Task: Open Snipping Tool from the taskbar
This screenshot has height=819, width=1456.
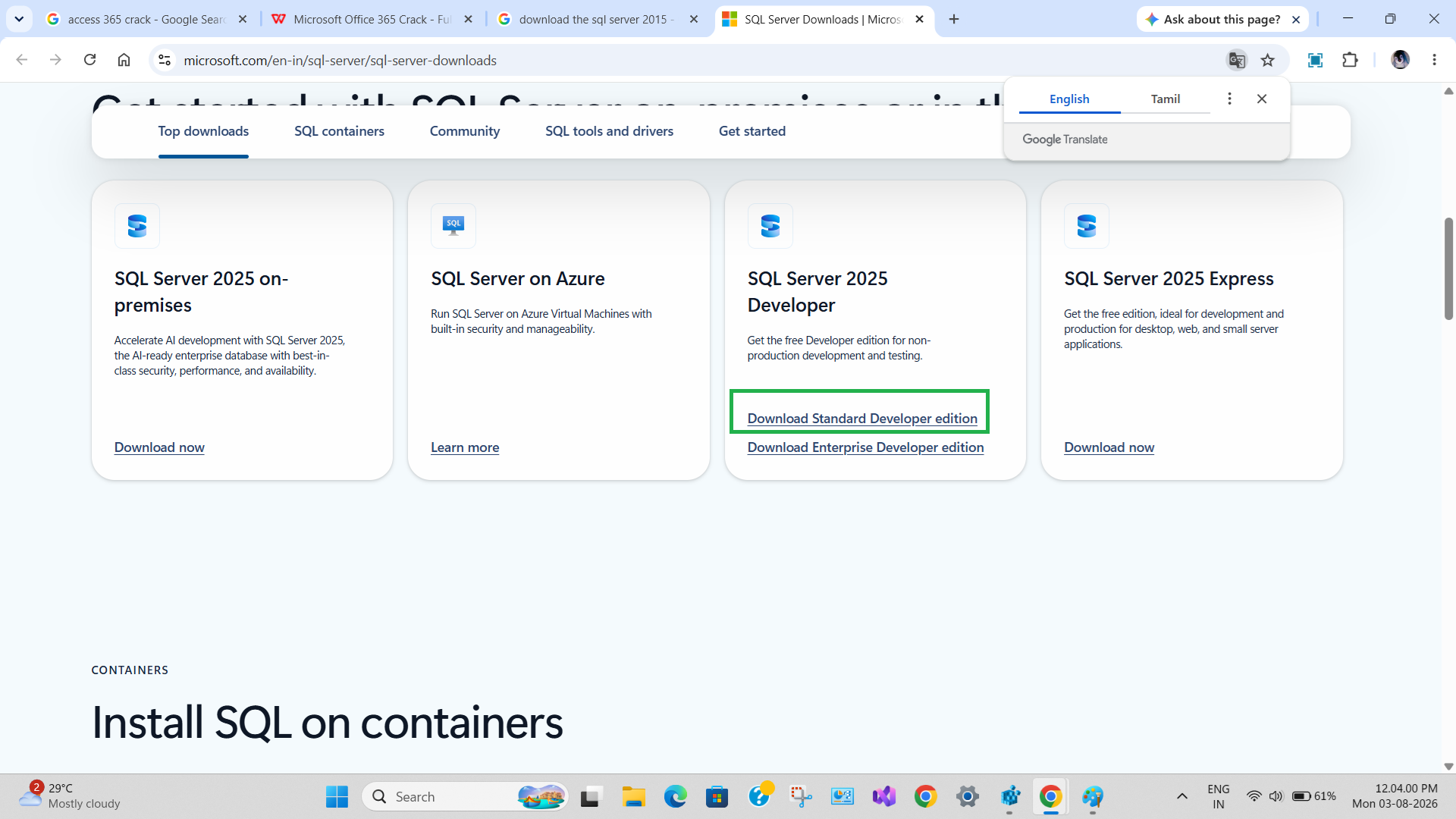Action: (x=801, y=796)
